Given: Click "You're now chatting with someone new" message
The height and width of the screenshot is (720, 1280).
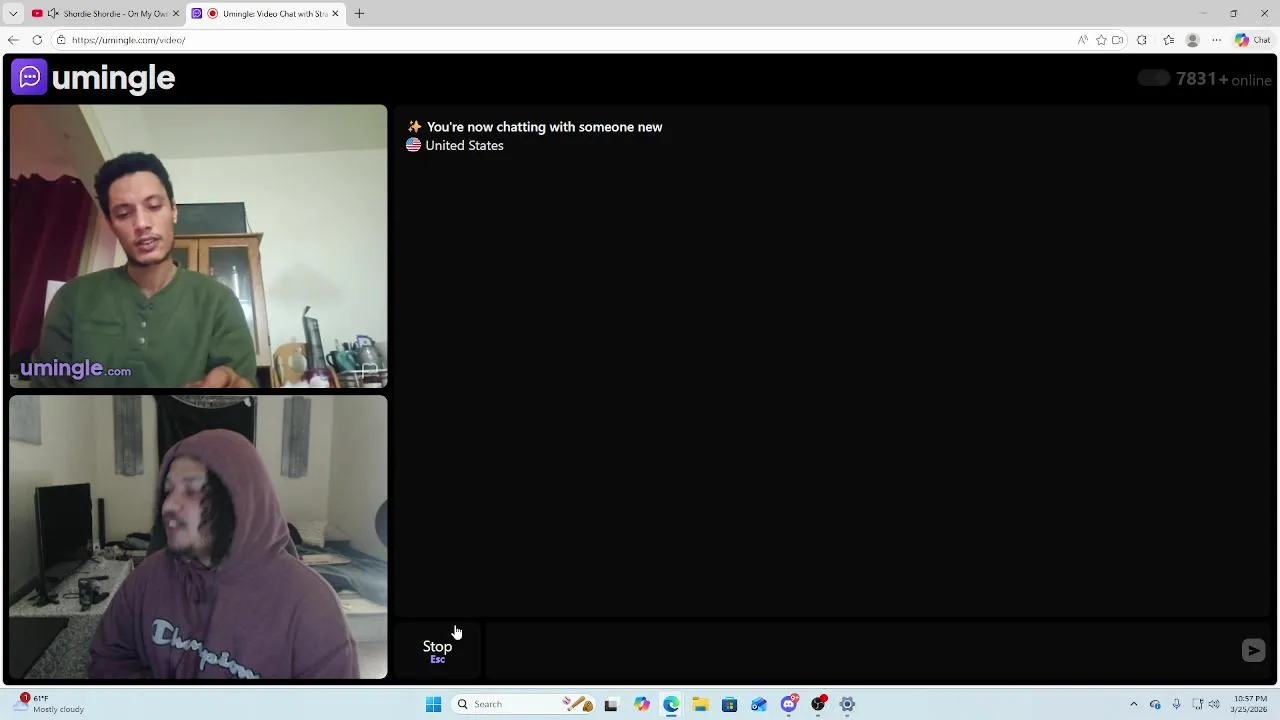Looking at the screenshot, I should [544, 127].
